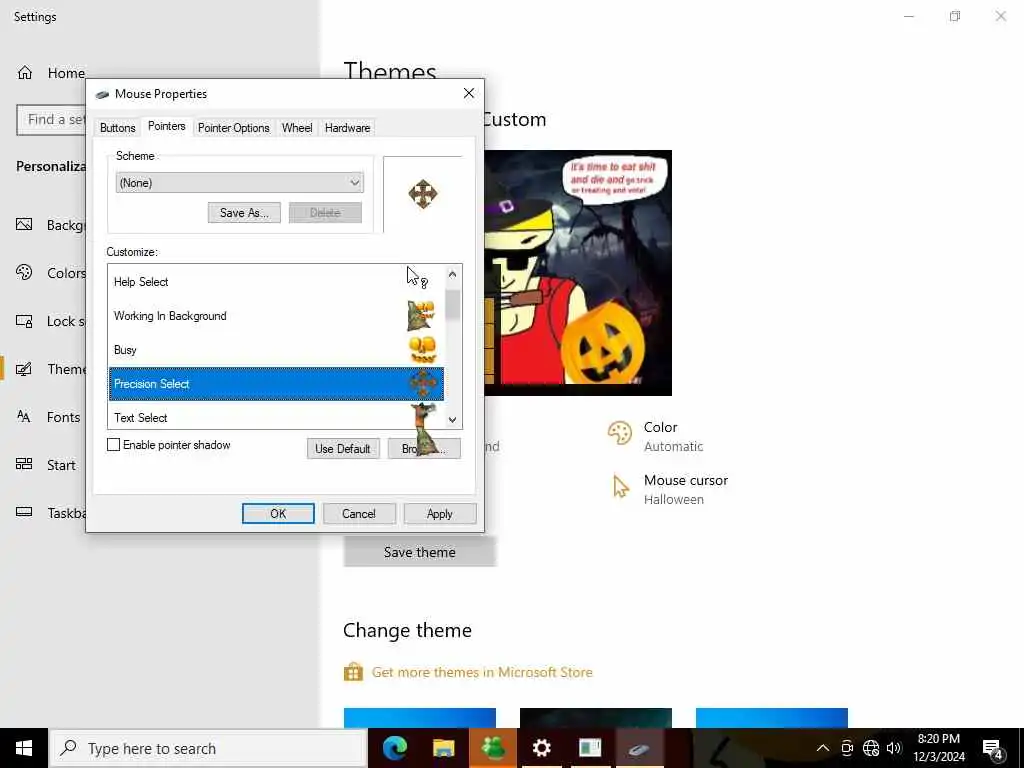1024x768 pixels.
Task: Click the Mouse cursor Halloween option
Action: click(x=671, y=489)
